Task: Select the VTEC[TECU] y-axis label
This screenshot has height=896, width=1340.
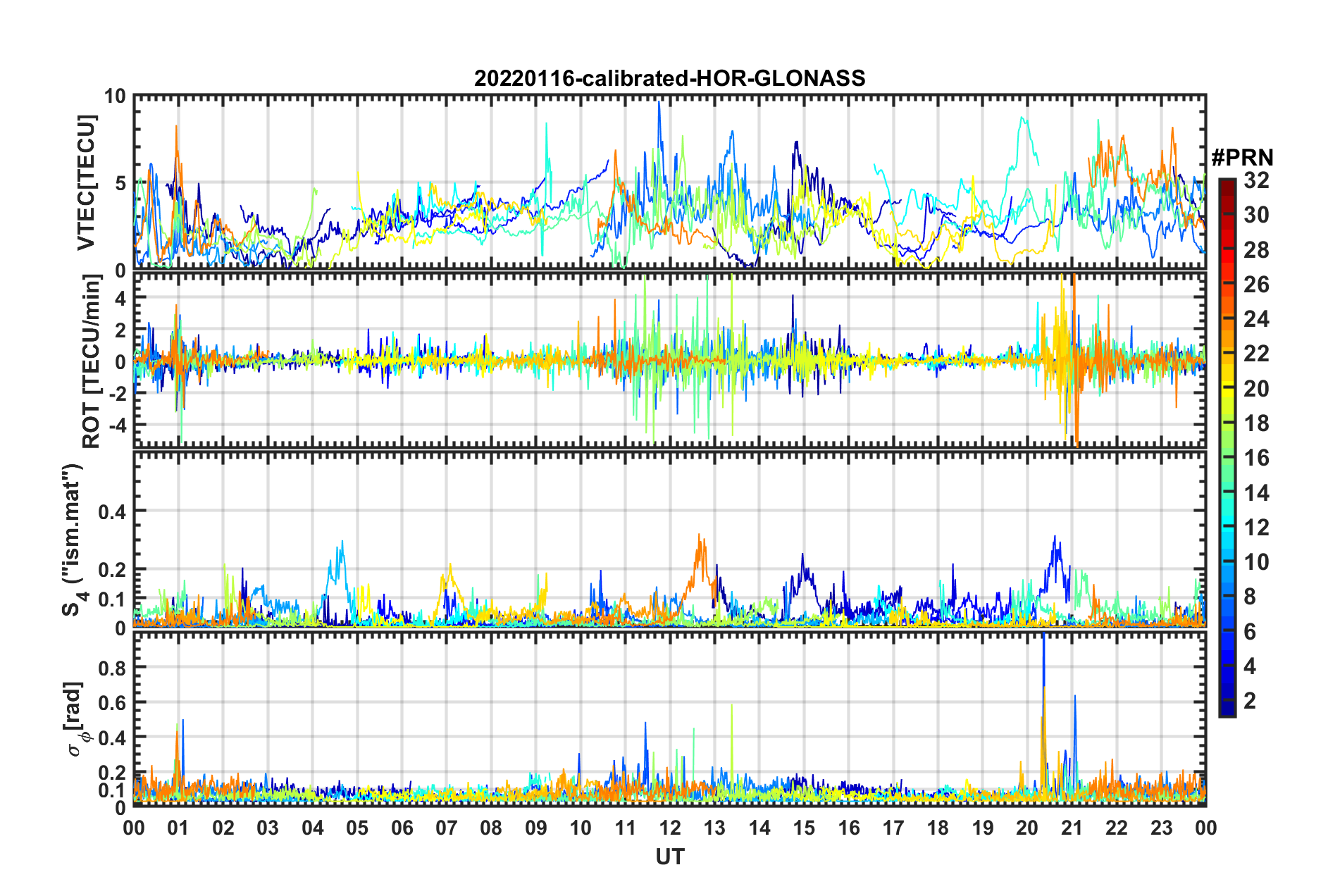Action: point(85,183)
